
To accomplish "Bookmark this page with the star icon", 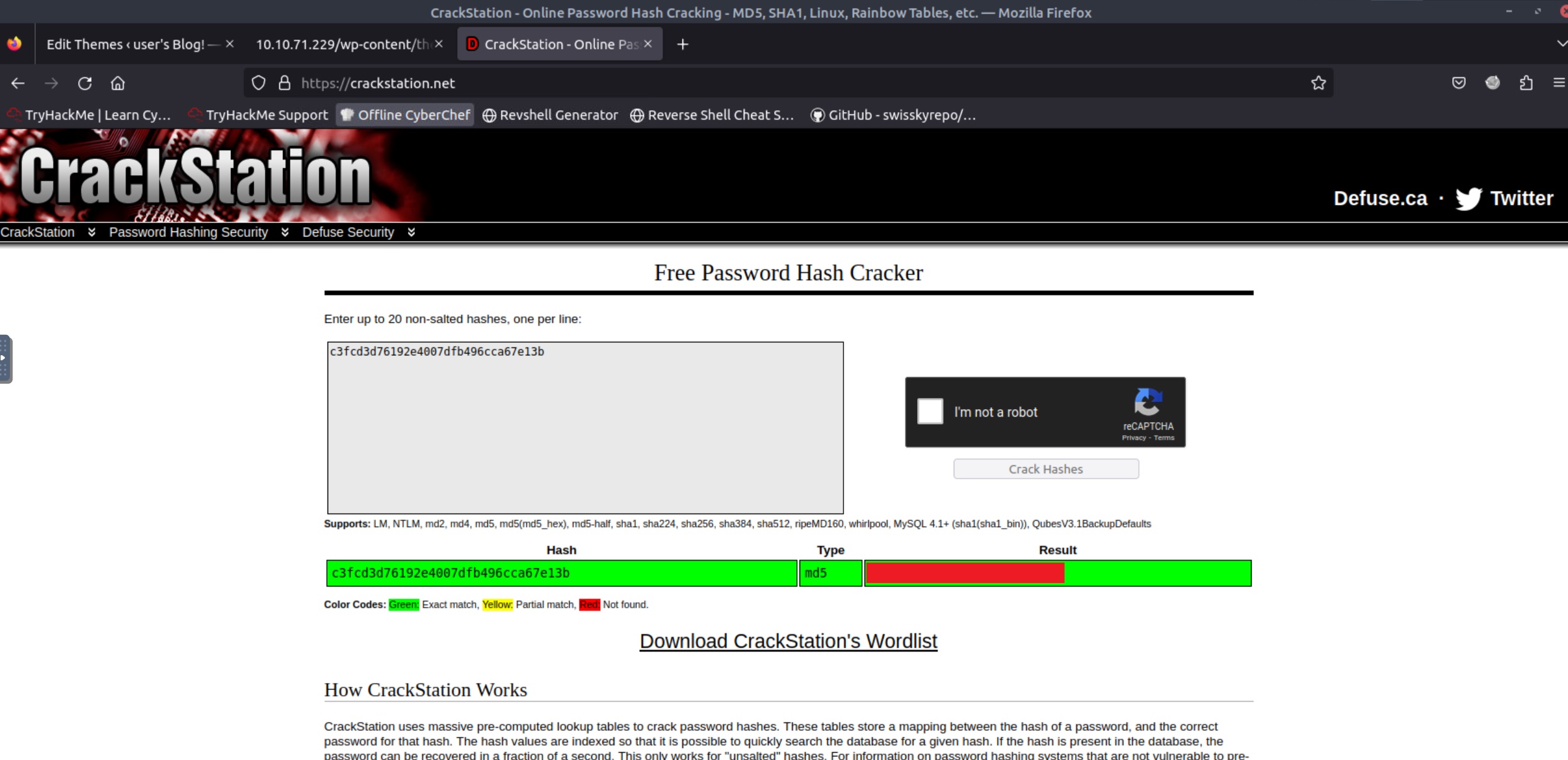I will (x=1318, y=83).
